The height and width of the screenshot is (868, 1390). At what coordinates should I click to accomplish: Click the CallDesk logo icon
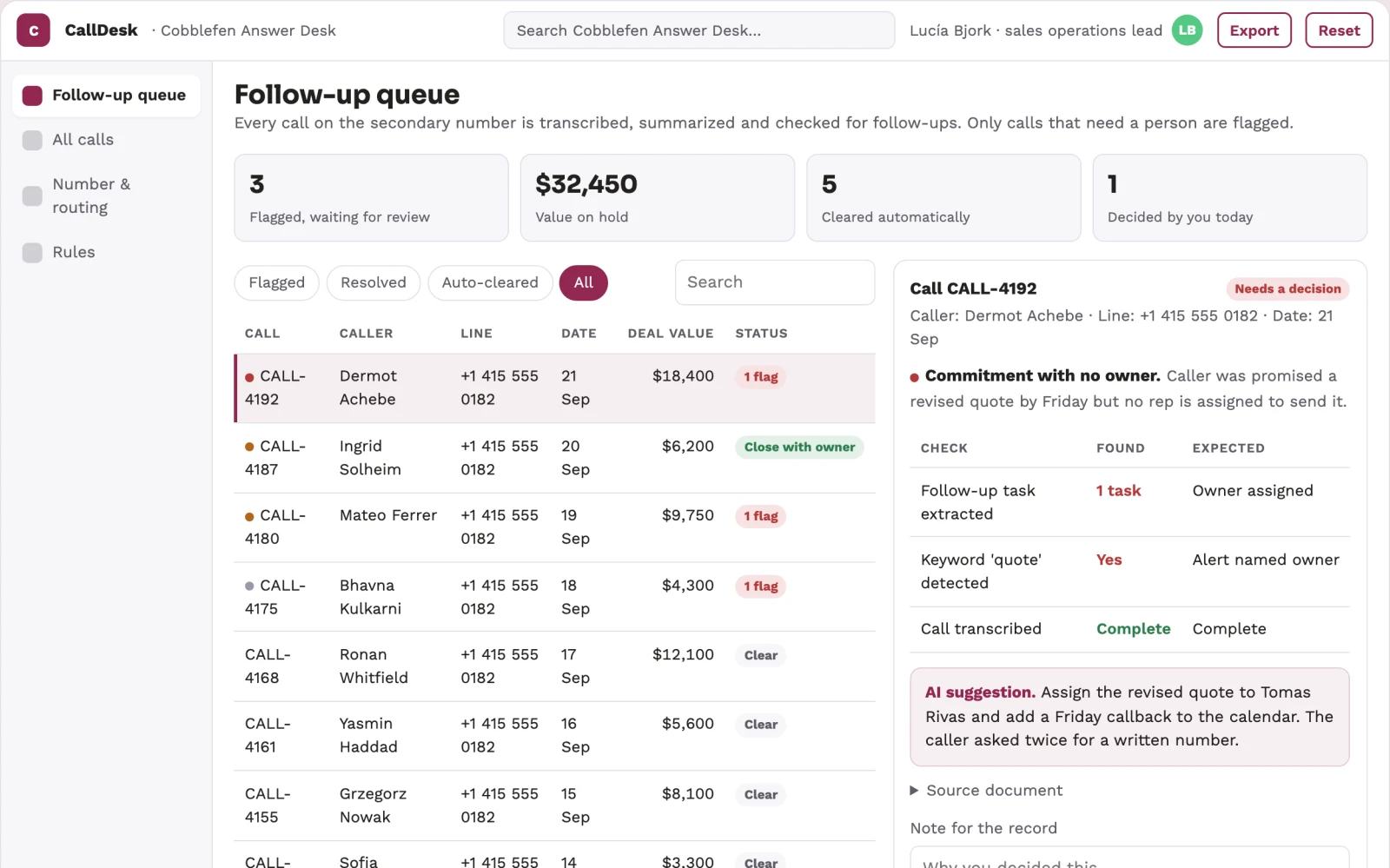33,30
